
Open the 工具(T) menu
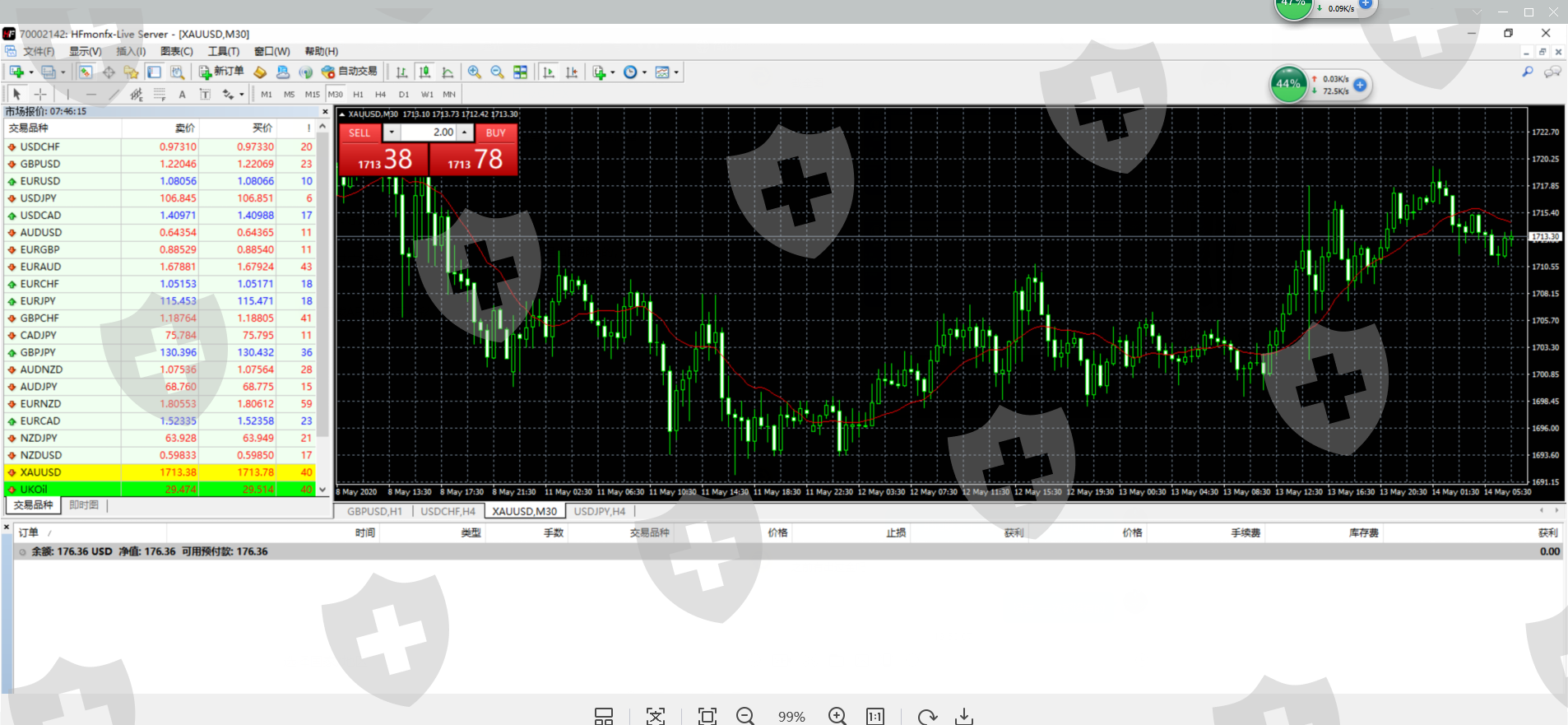224,51
